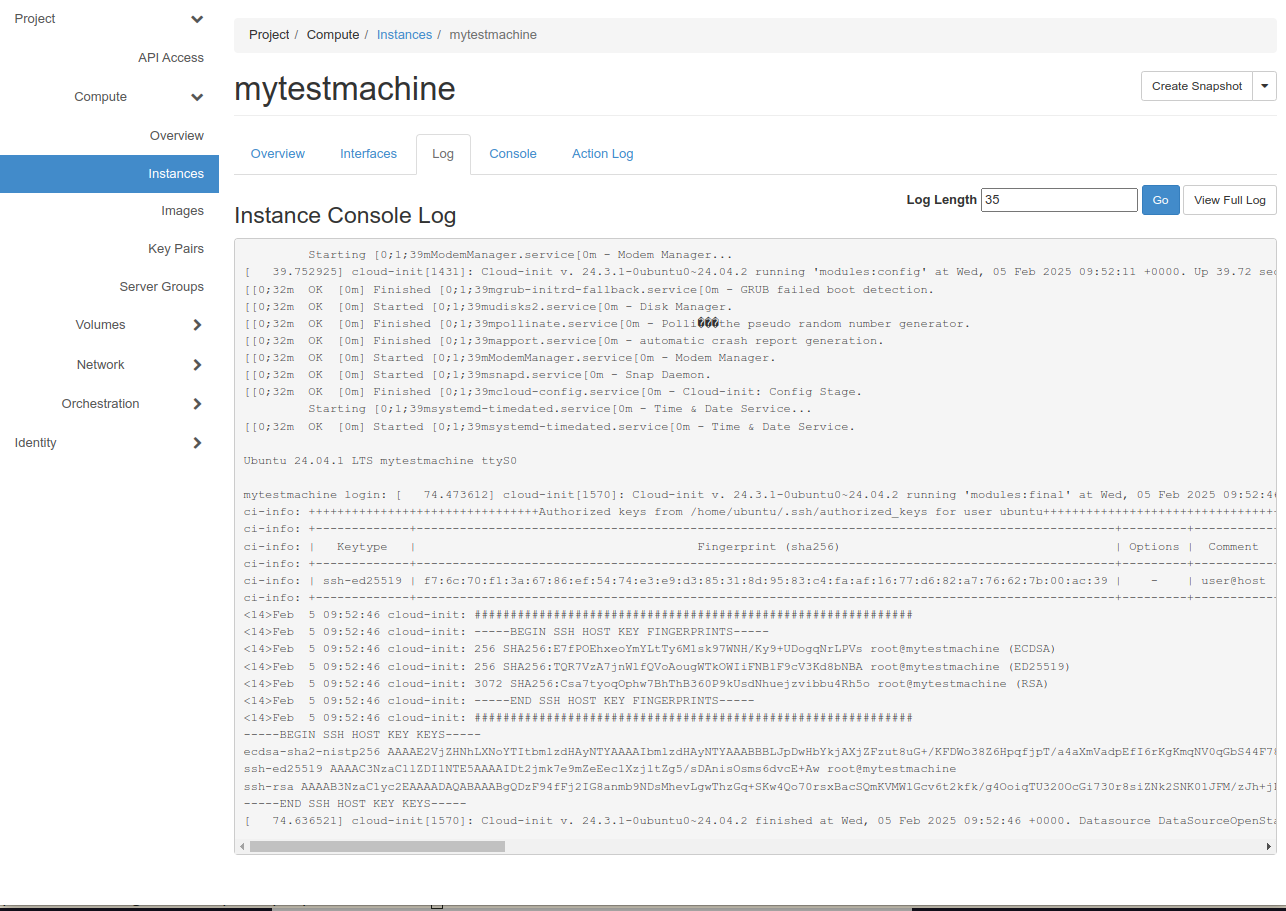Click the ED25519 fingerprint log line
The height and width of the screenshot is (911, 1286).
(x=657, y=666)
